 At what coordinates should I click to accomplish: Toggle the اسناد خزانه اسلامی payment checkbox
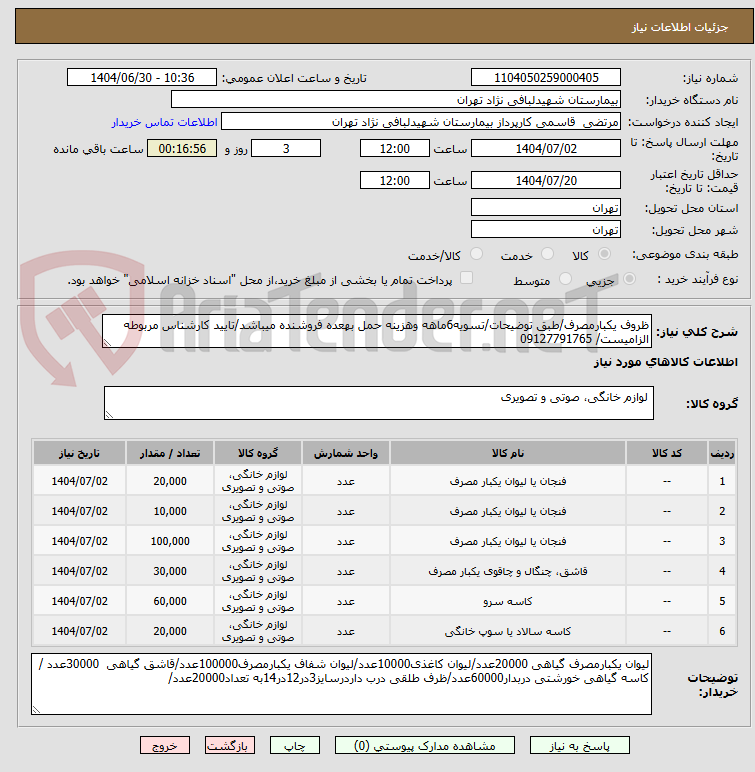click(466, 278)
